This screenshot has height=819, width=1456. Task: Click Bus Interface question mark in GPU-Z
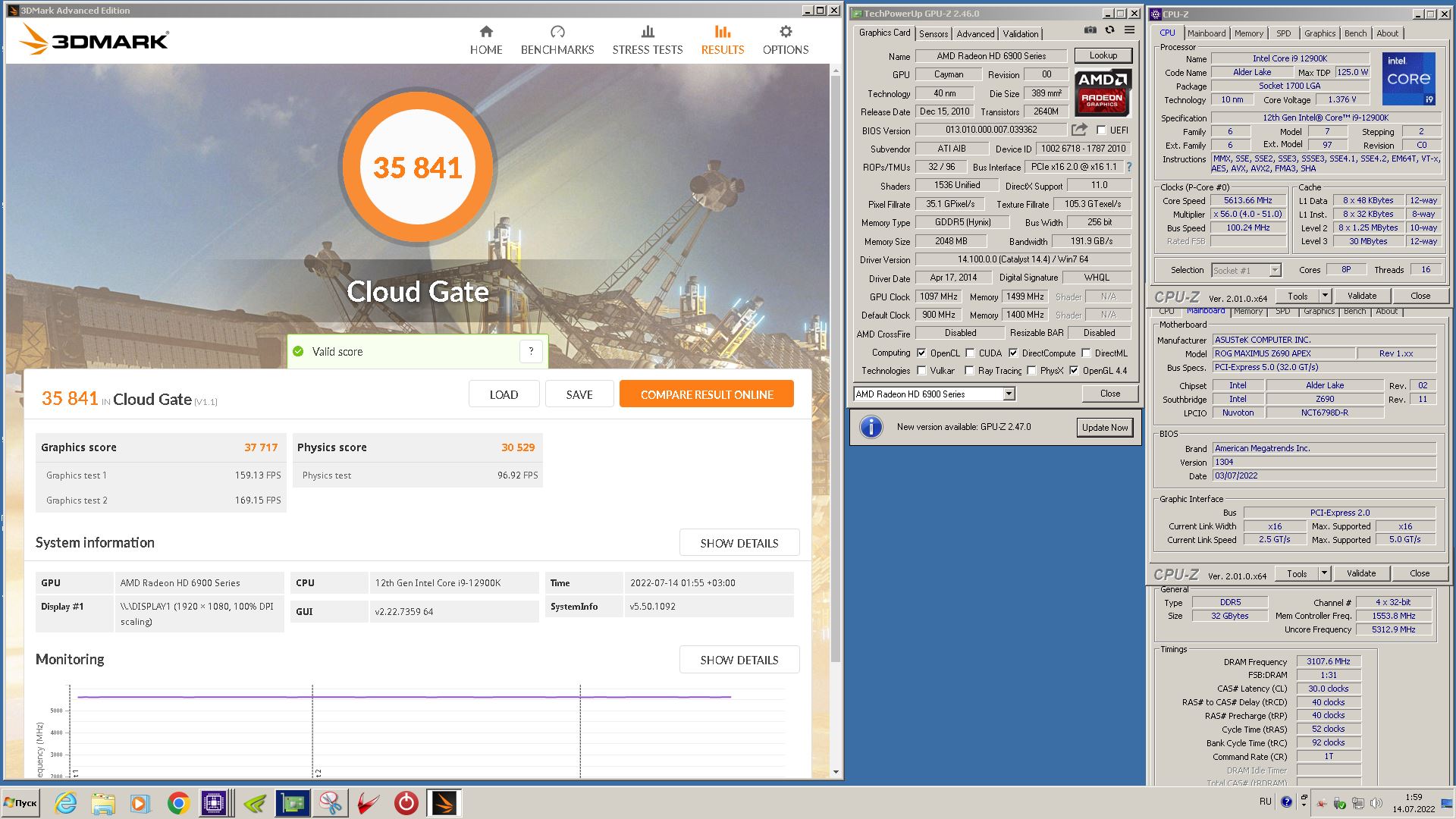(1128, 167)
